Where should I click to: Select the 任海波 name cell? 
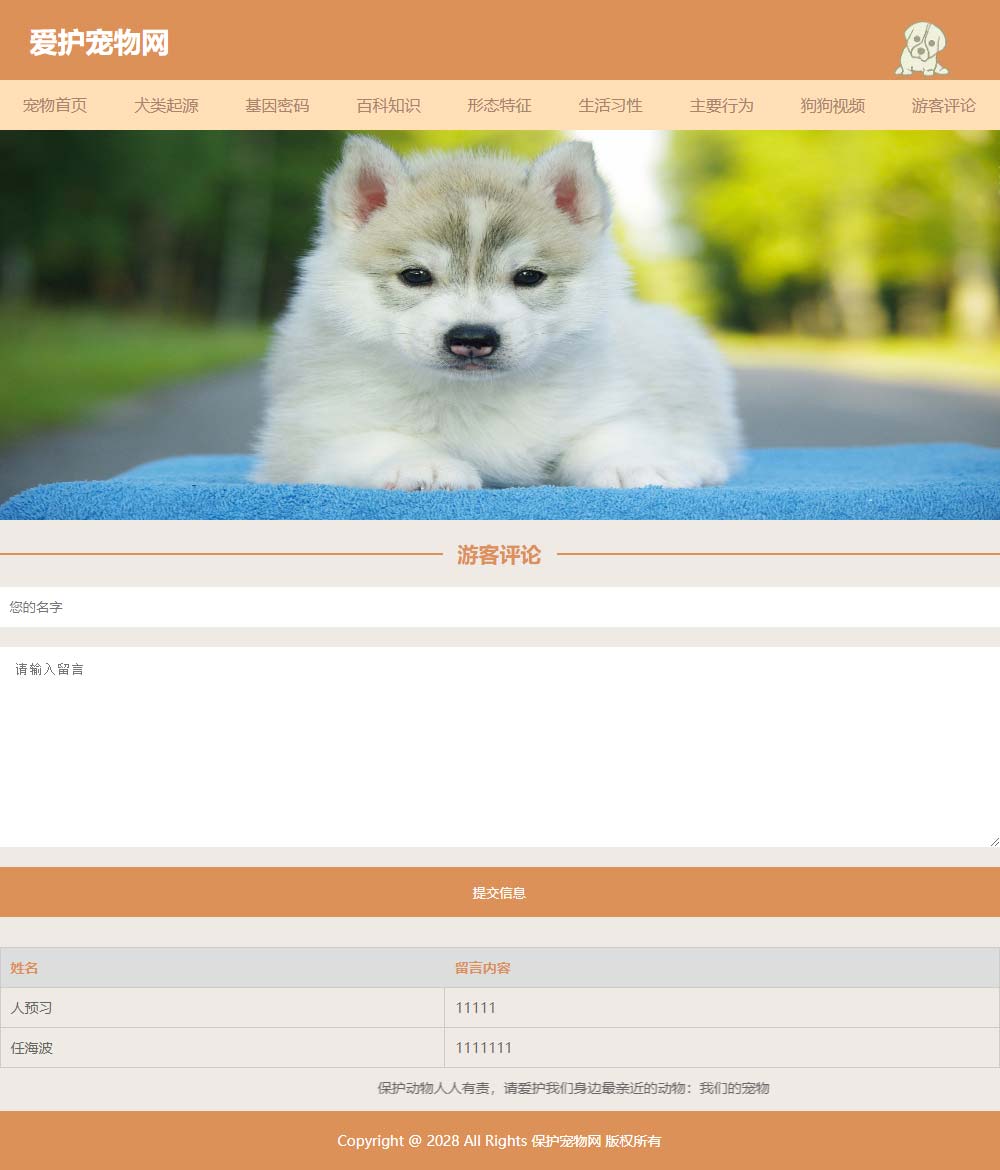(x=222, y=1048)
